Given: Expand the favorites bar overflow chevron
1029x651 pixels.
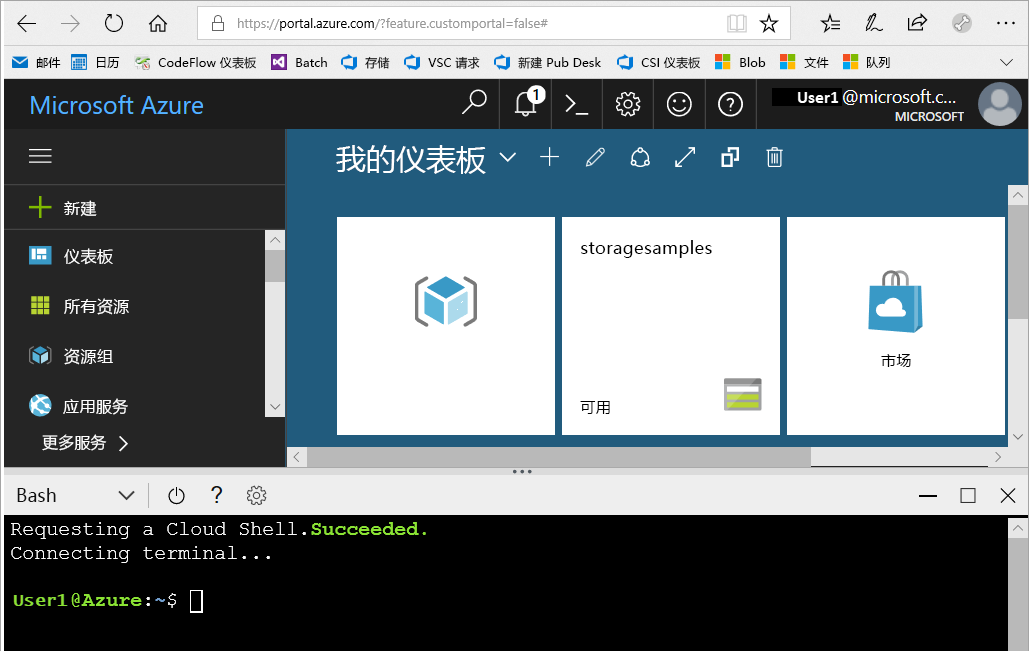Looking at the screenshot, I should pyautogui.click(x=1006, y=62).
